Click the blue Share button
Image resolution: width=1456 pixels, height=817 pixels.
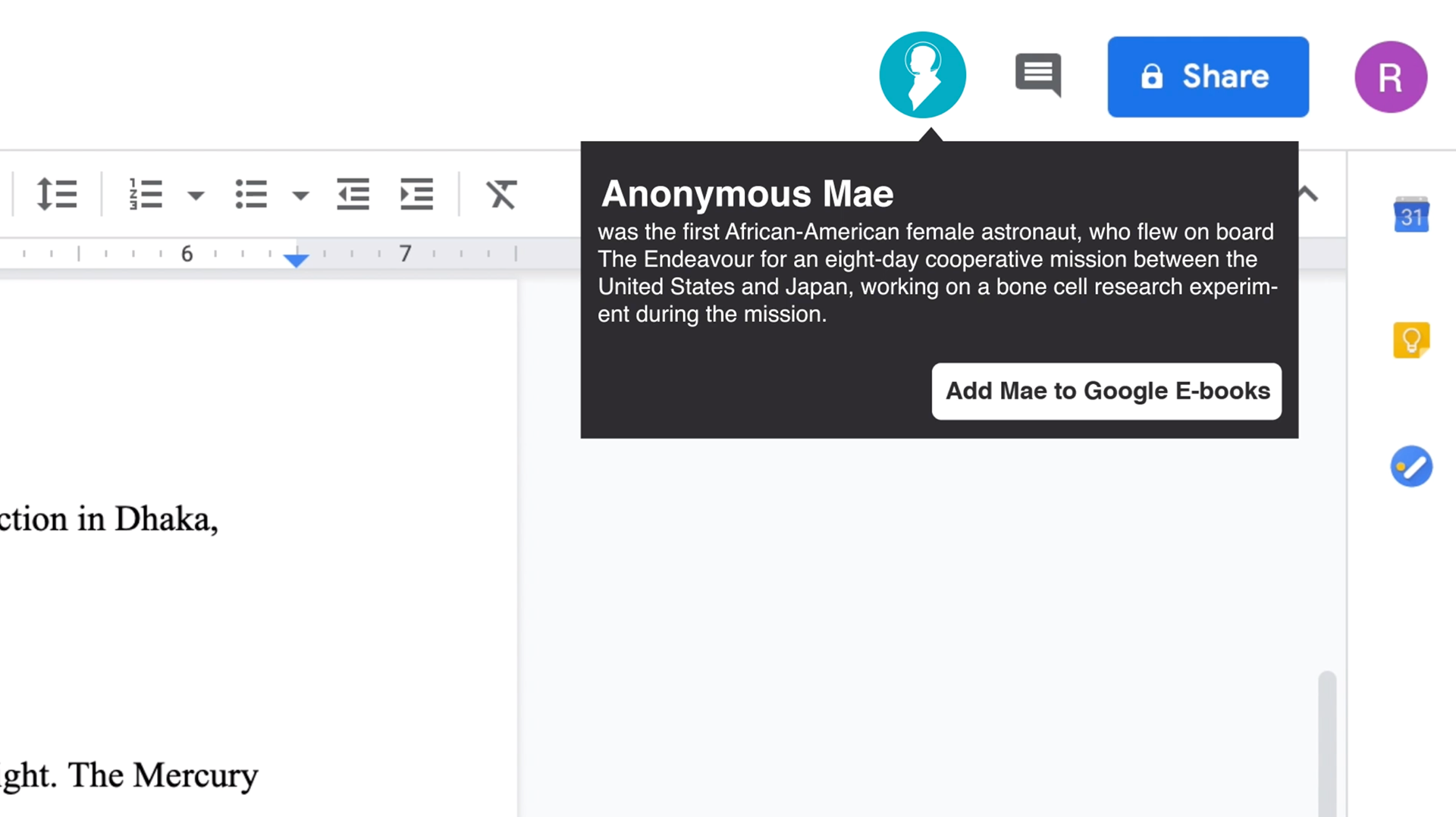(1208, 77)
